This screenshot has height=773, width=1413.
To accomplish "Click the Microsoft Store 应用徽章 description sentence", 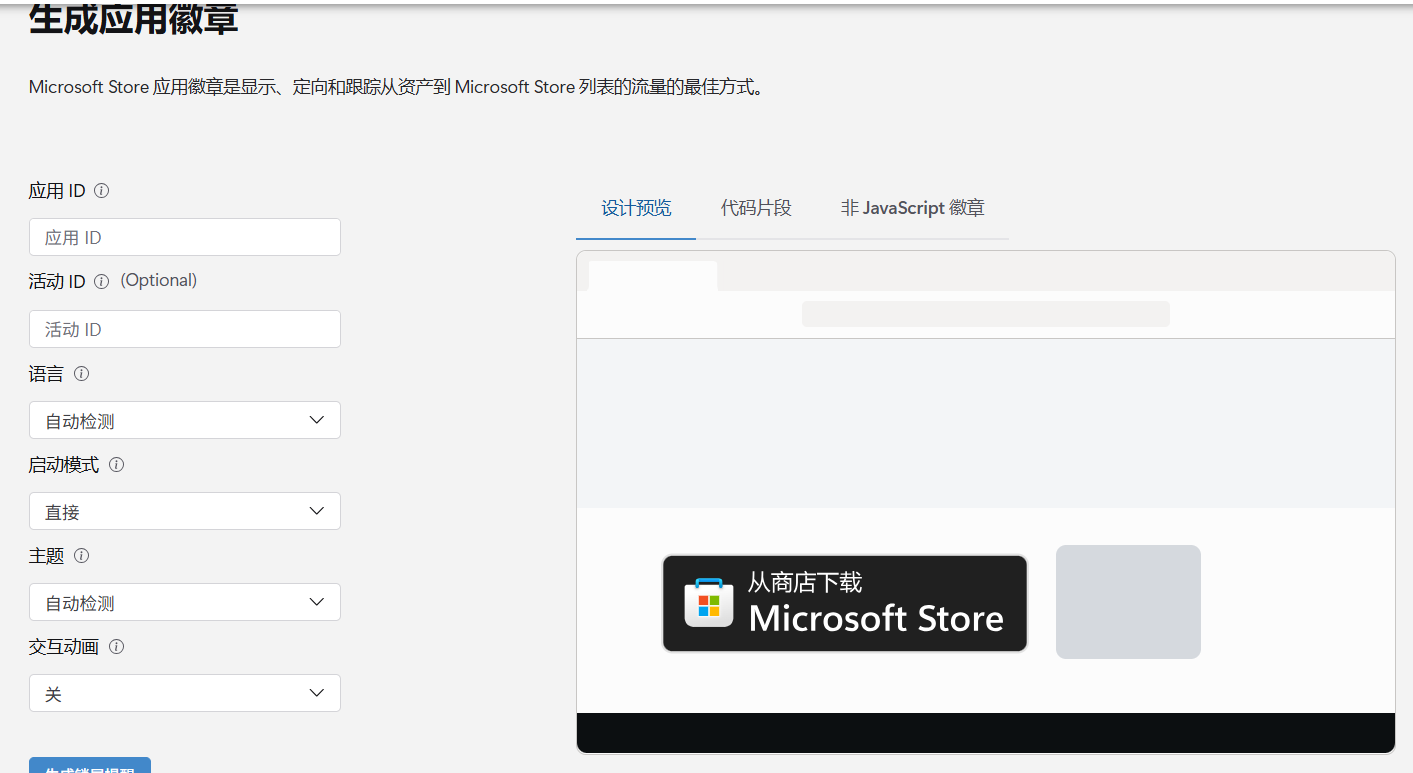I will [397, 87].
